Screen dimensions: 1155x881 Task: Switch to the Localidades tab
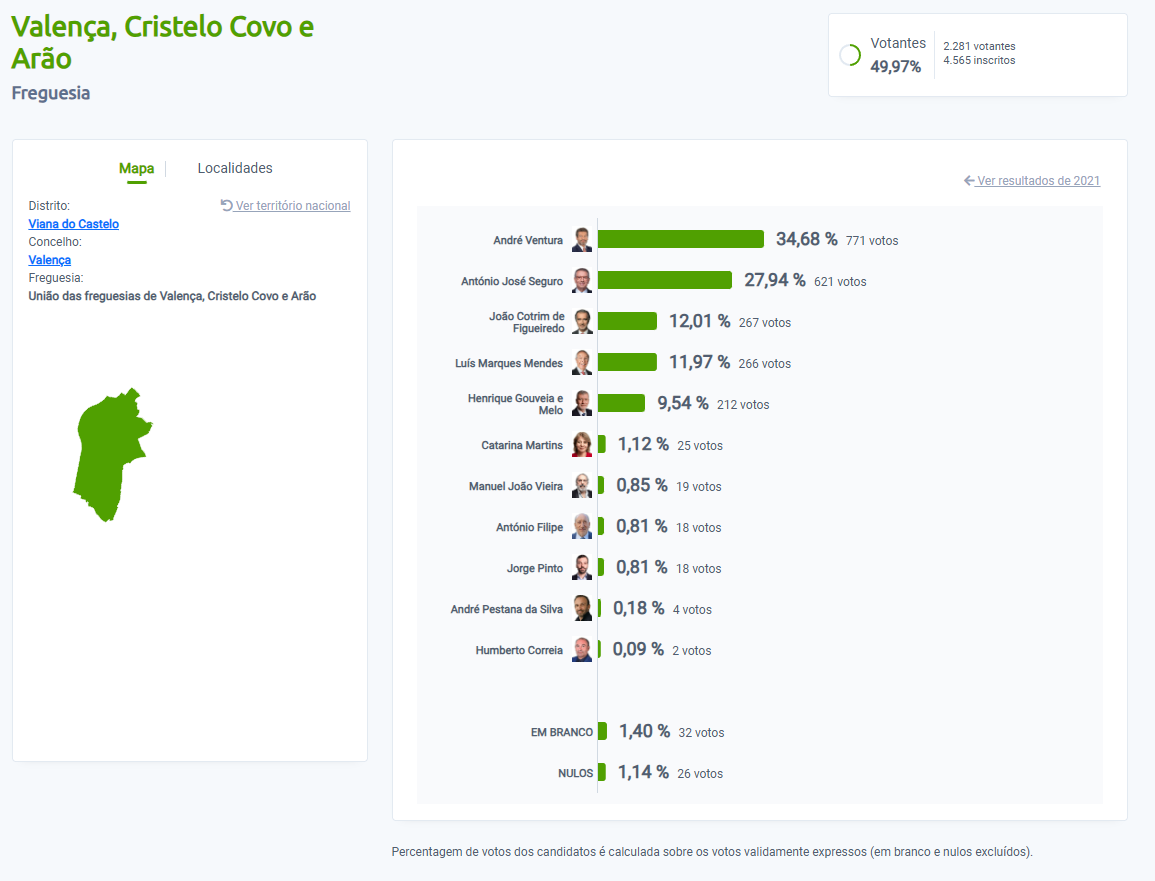[x=235, y=168]
